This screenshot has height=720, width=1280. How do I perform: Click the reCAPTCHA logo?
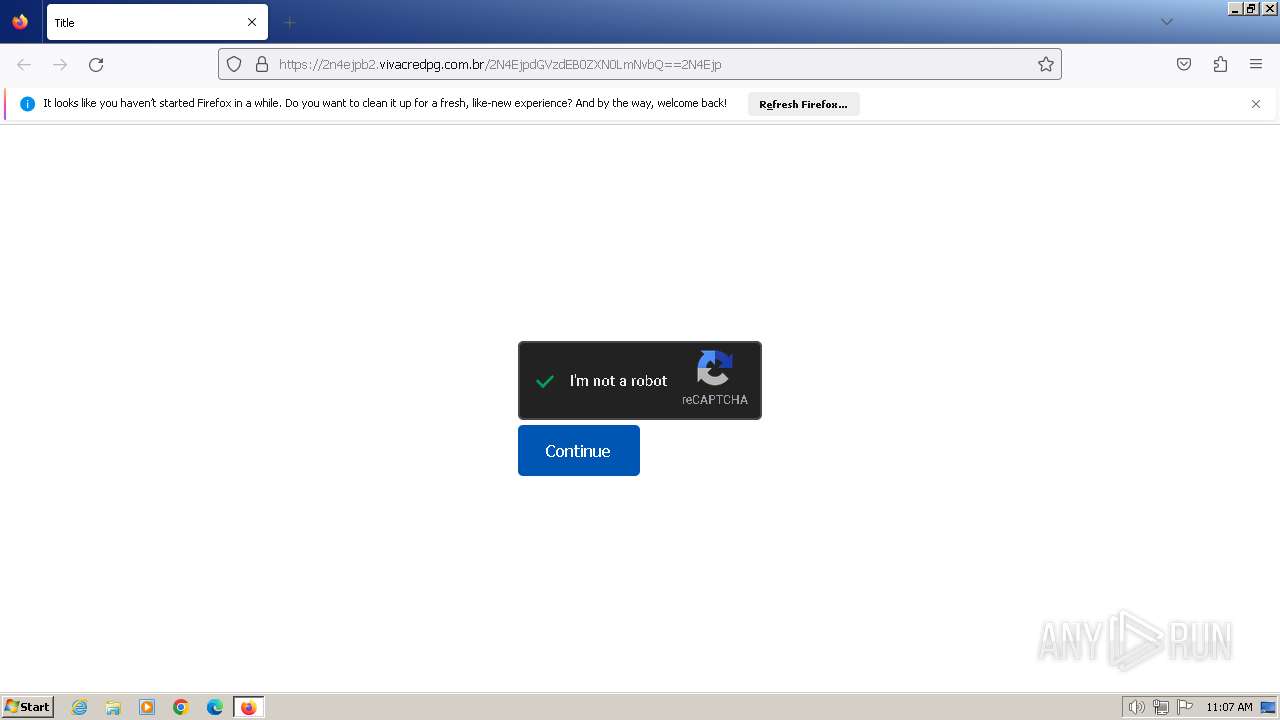(715, 368)
